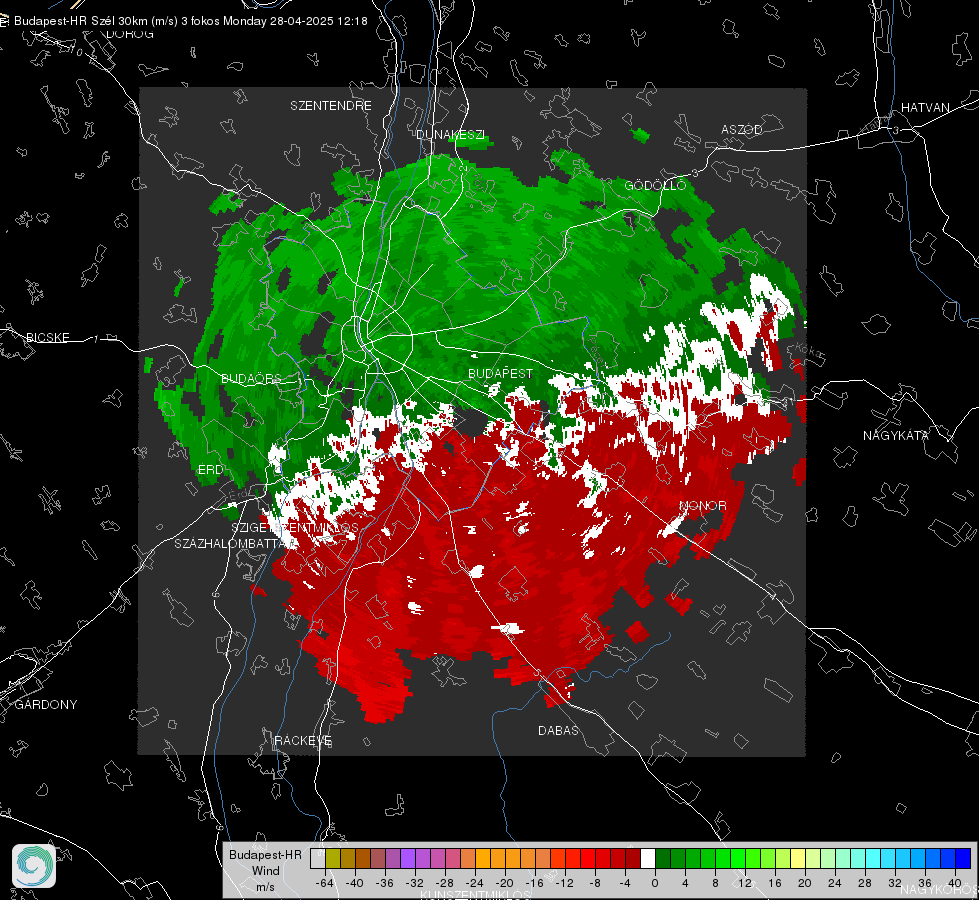Viewport: 979px width, 900px height.
Task: Click the 40 legend value
Action: [955, 883]
